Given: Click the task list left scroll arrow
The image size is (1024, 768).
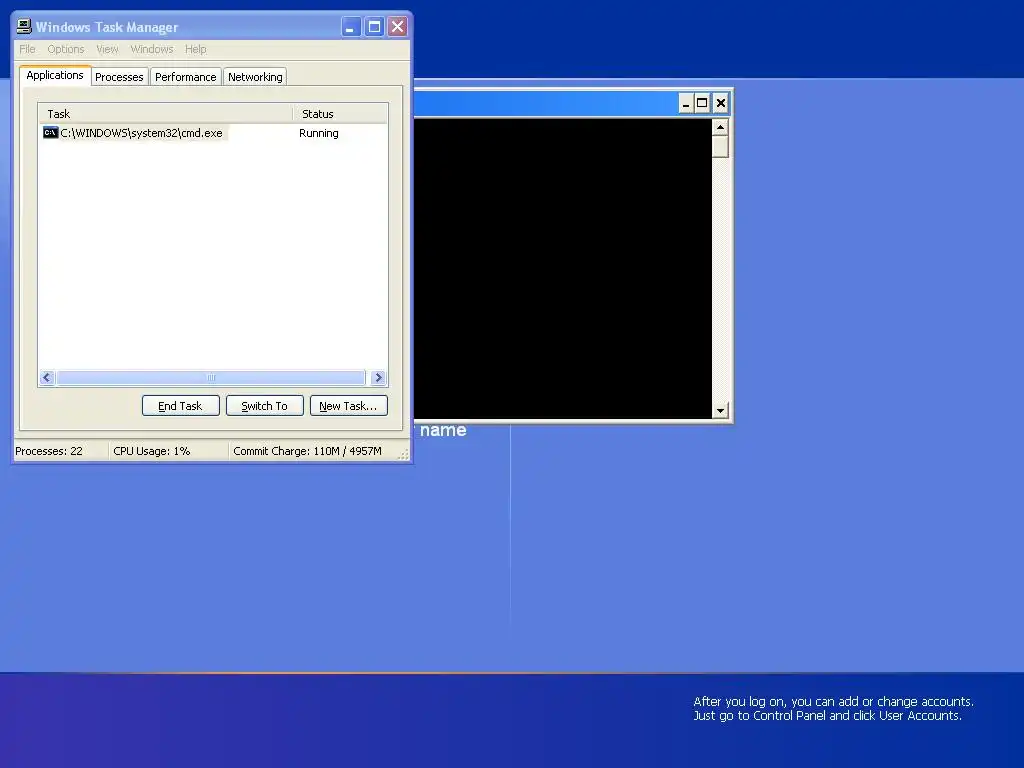Looking at the screenshot, I should click(47, 377).
